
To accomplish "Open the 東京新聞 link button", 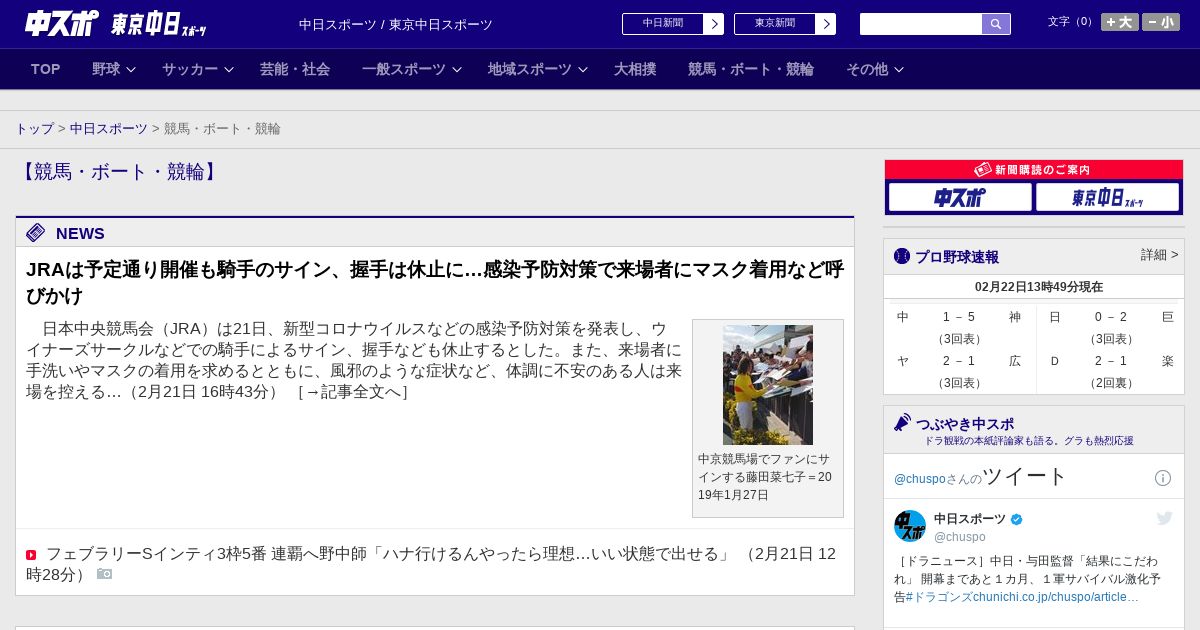I will tap(775, 24).
